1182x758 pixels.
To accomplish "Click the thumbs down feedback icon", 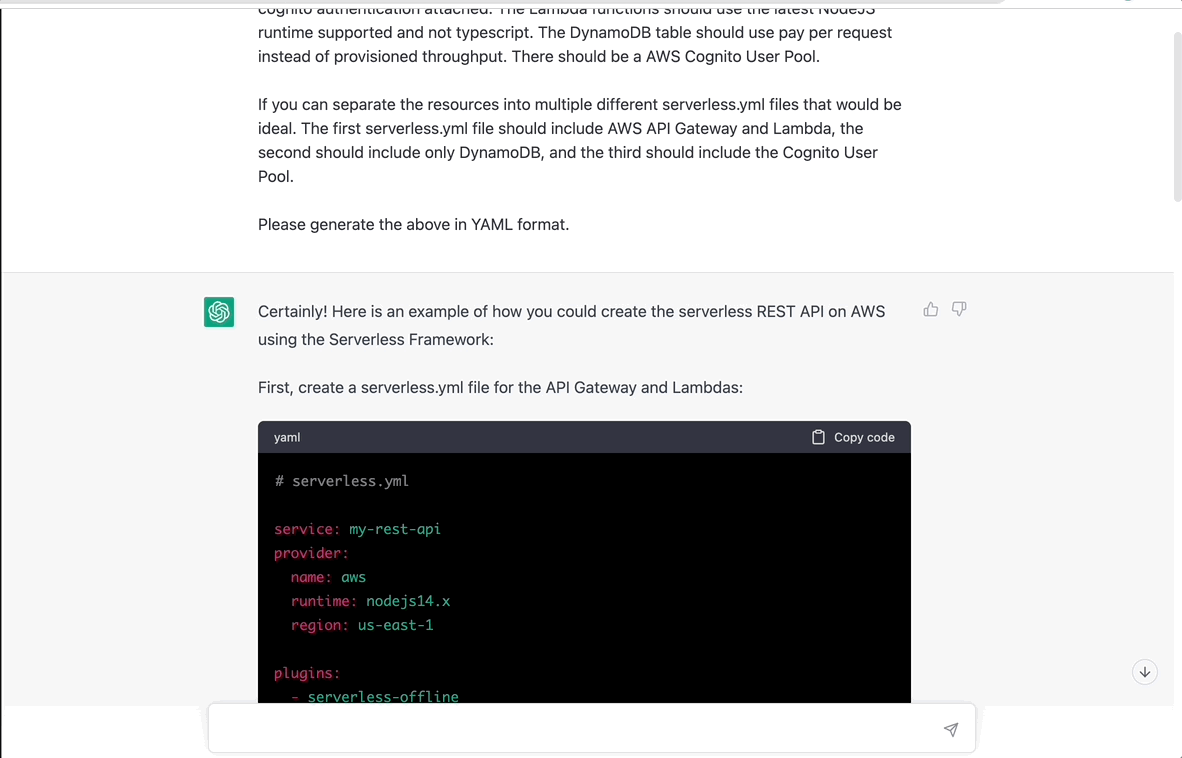I will tap(959, 310).
